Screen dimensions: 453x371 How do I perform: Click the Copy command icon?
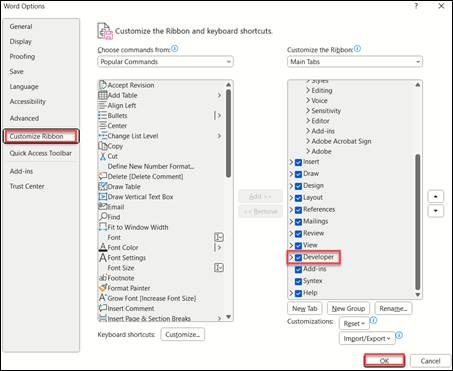[x=103, y=146]
